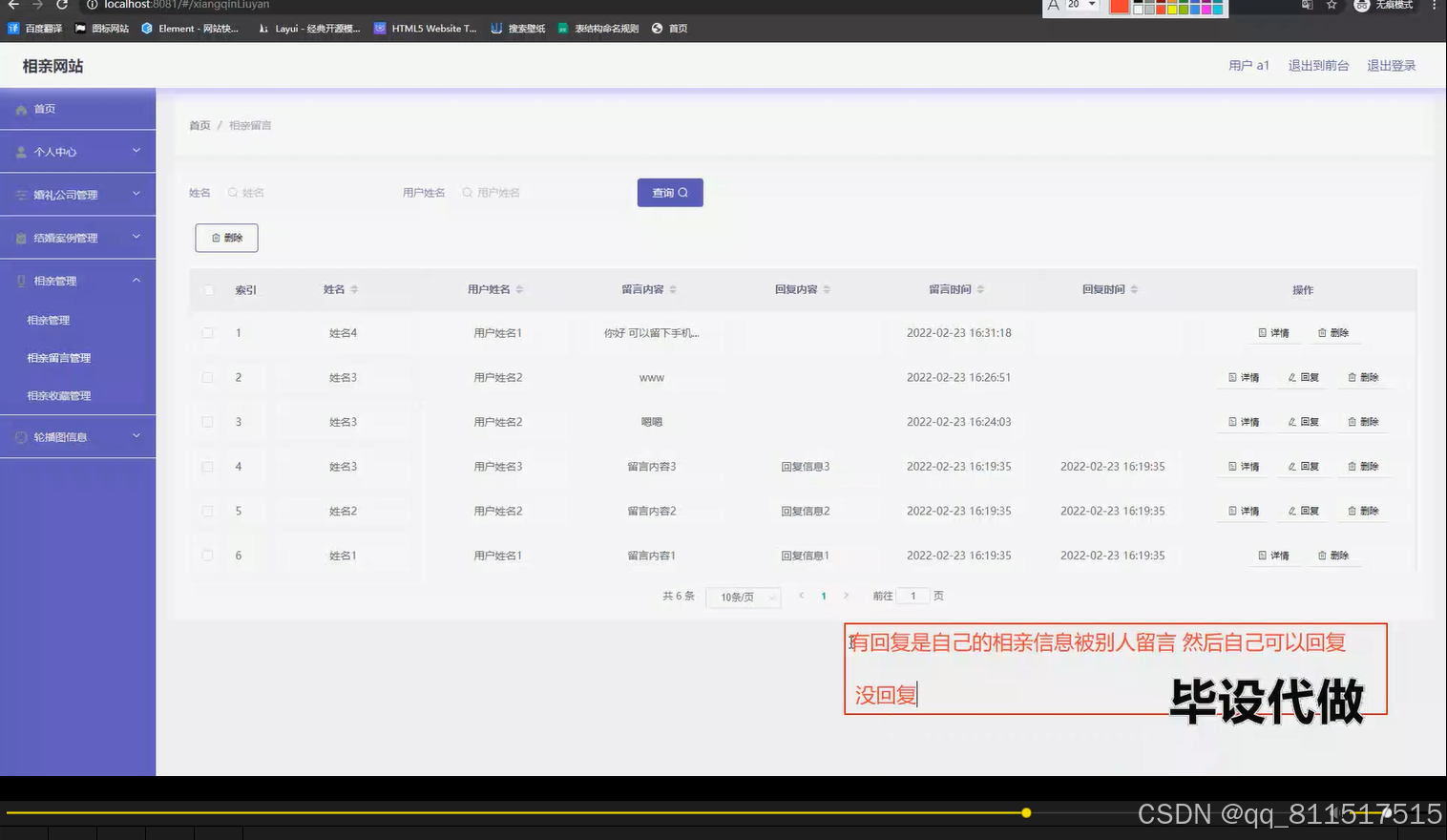Expand the 结婚案例管理 sidebar menu
Viewport: 1447px width, 840px height.
pyautogui.click(x=77, y=238)
